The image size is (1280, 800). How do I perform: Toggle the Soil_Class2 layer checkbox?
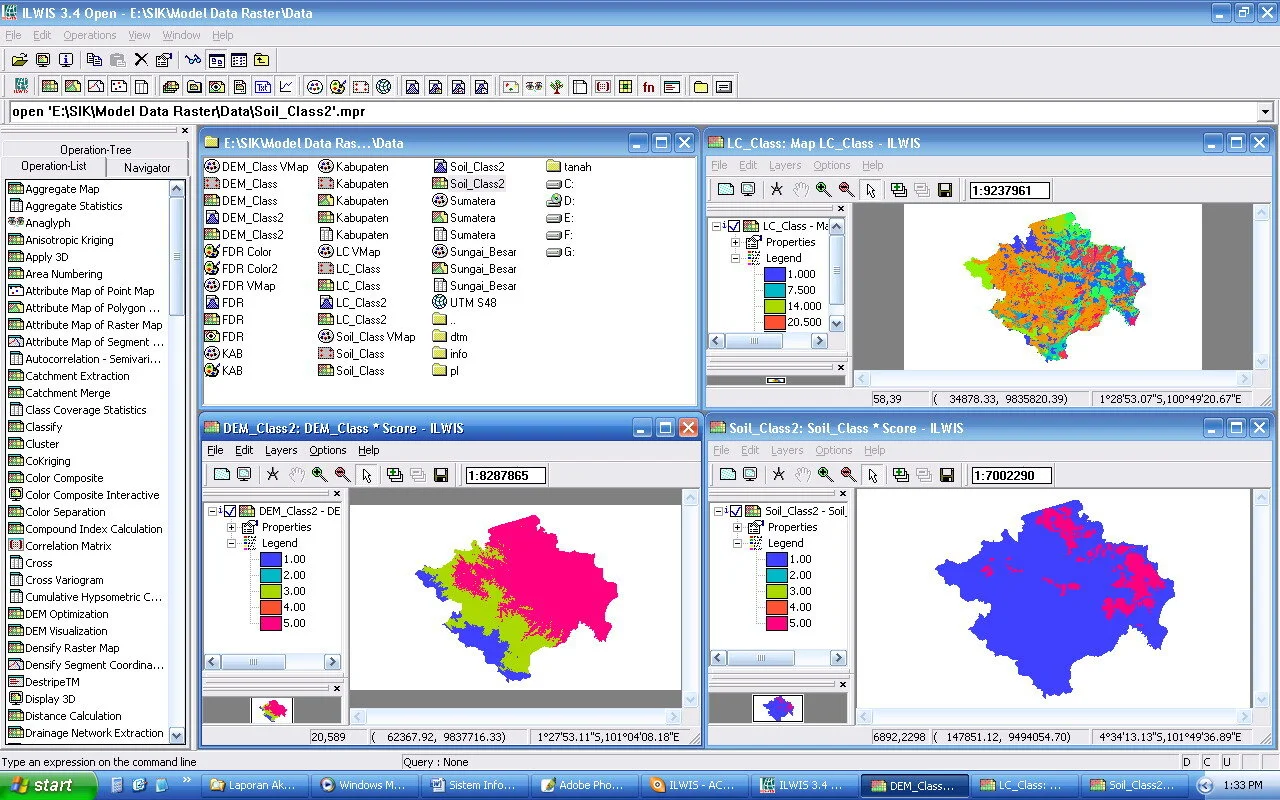736,511
